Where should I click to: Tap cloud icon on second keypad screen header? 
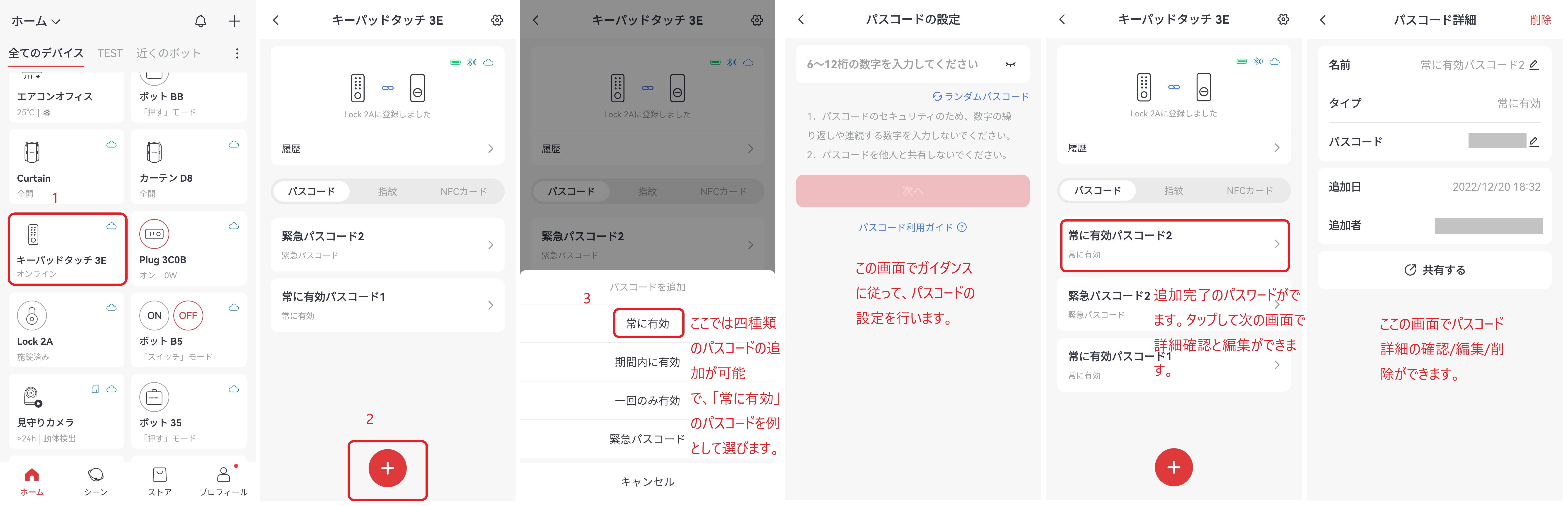488,63
